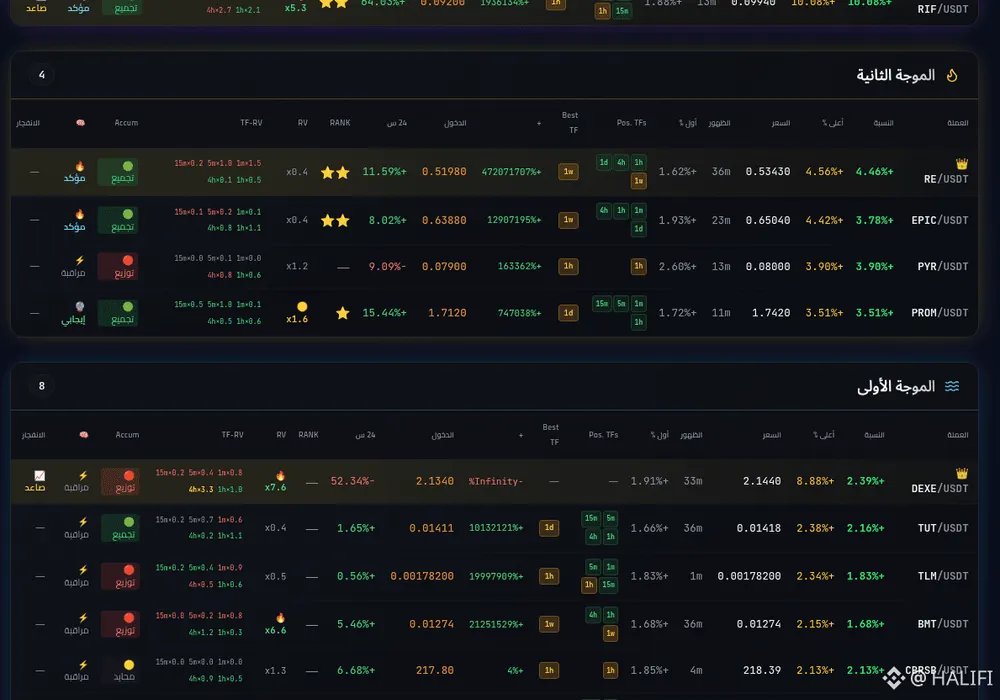Click the entry price 217.80 in bottom row
Screen dimensions: 1000x700
coord(435,671)
